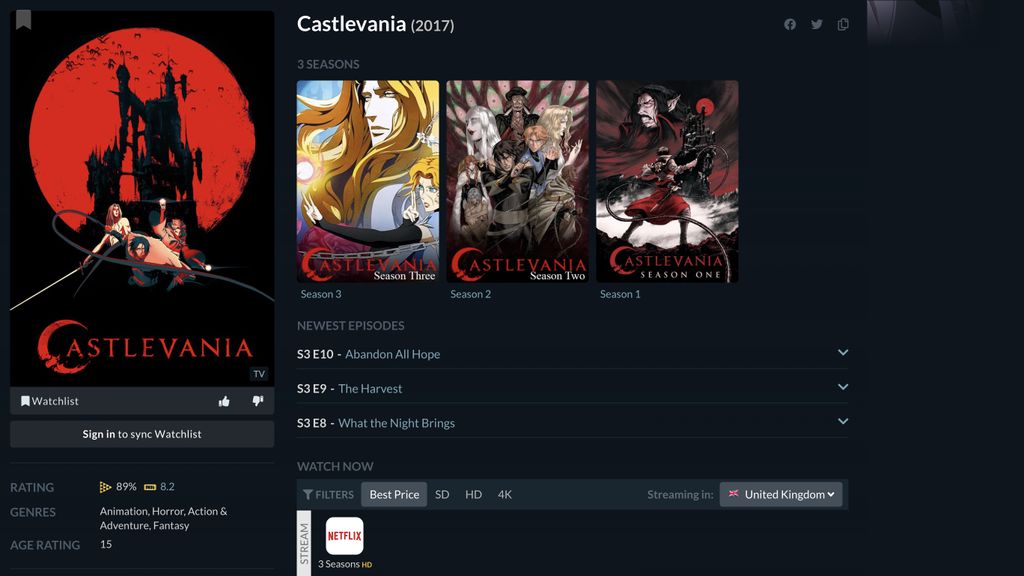1024x576 pixels.
Task: Share Castlevania using the Twitter icon
Action: 816,24
